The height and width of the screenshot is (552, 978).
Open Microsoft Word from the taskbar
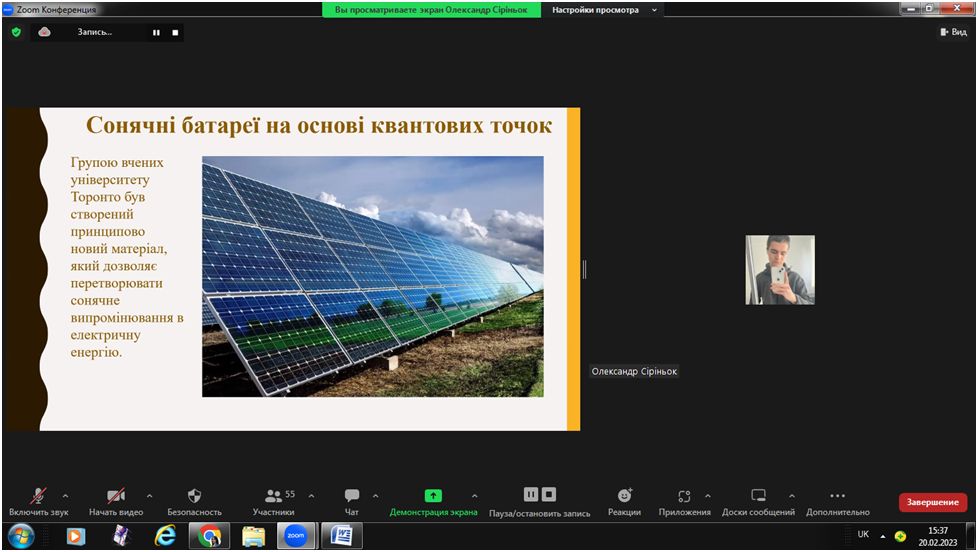[341, 536]
